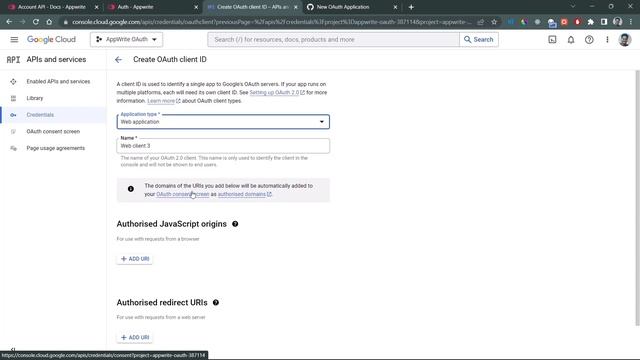Open Enabled APIs and services
Viewport: 640px width, 360px height.
[58, 82]
